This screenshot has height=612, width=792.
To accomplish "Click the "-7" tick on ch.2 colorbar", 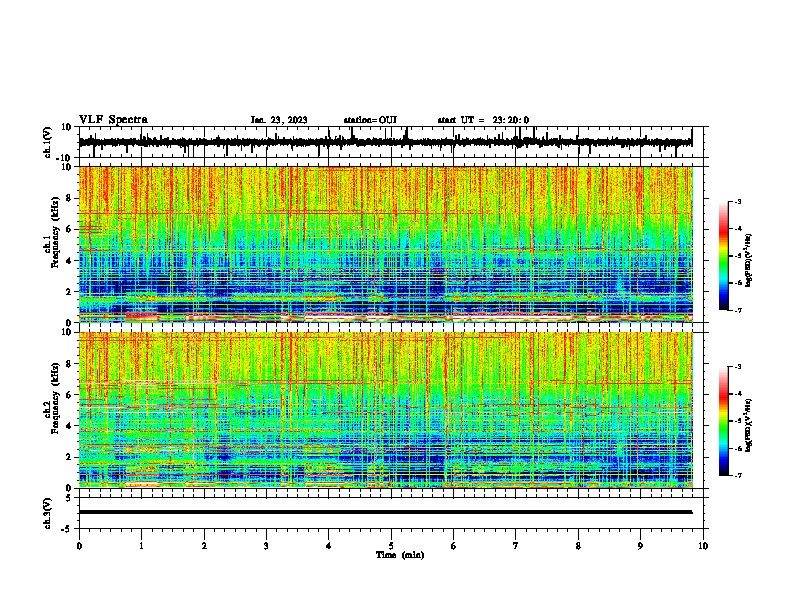I will tap(737, 476).
